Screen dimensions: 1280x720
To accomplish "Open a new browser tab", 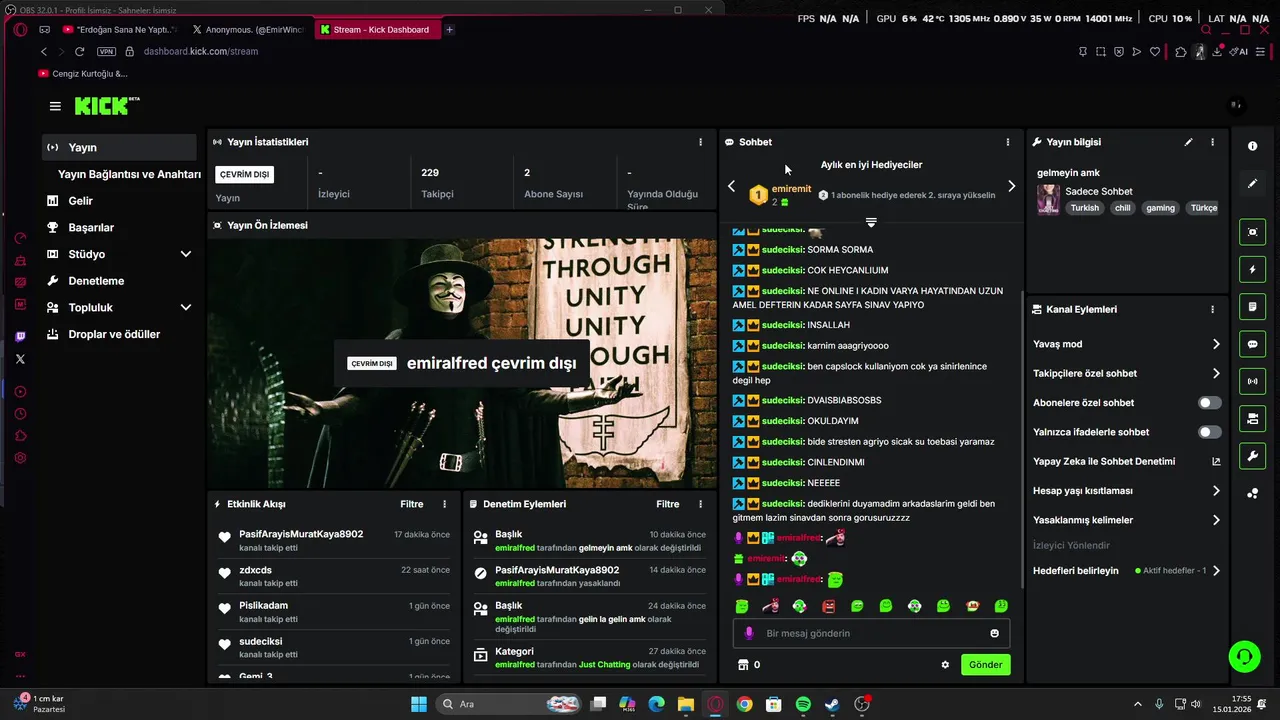I will pyautogui.click(x=450, y=30).
